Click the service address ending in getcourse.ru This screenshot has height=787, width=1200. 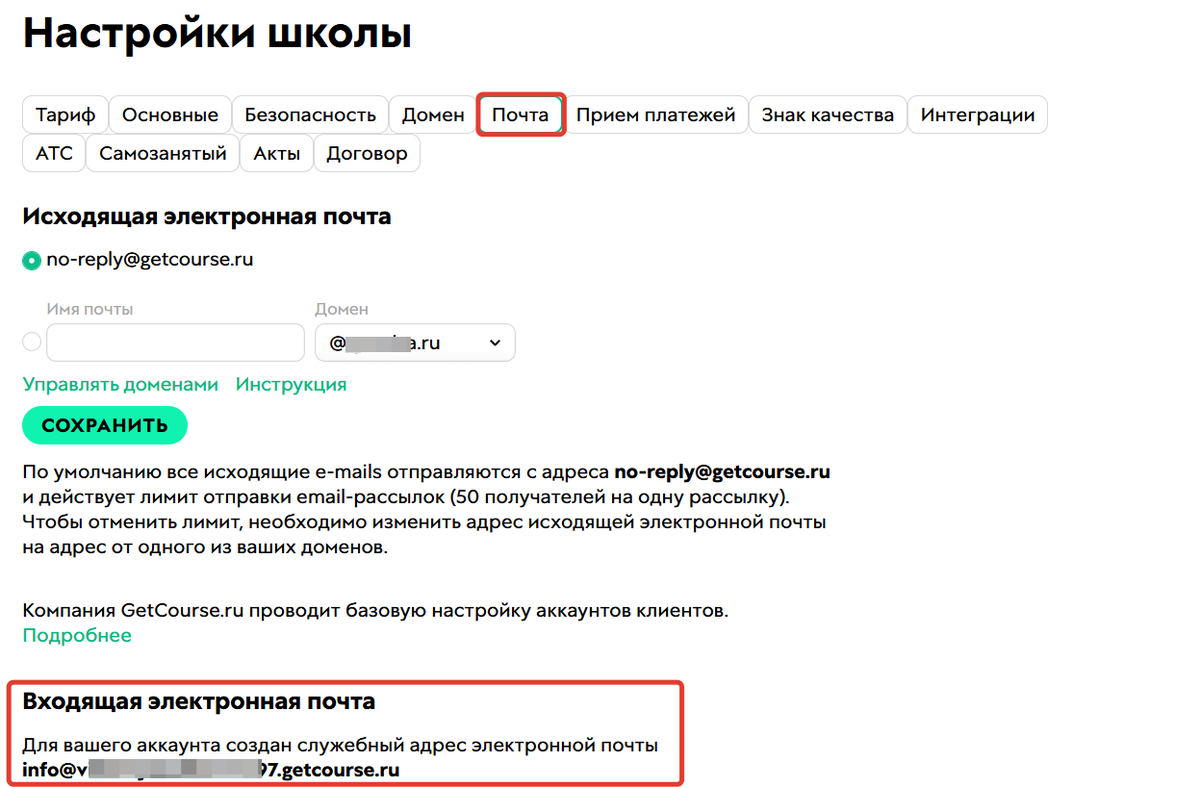pos(211,770)
